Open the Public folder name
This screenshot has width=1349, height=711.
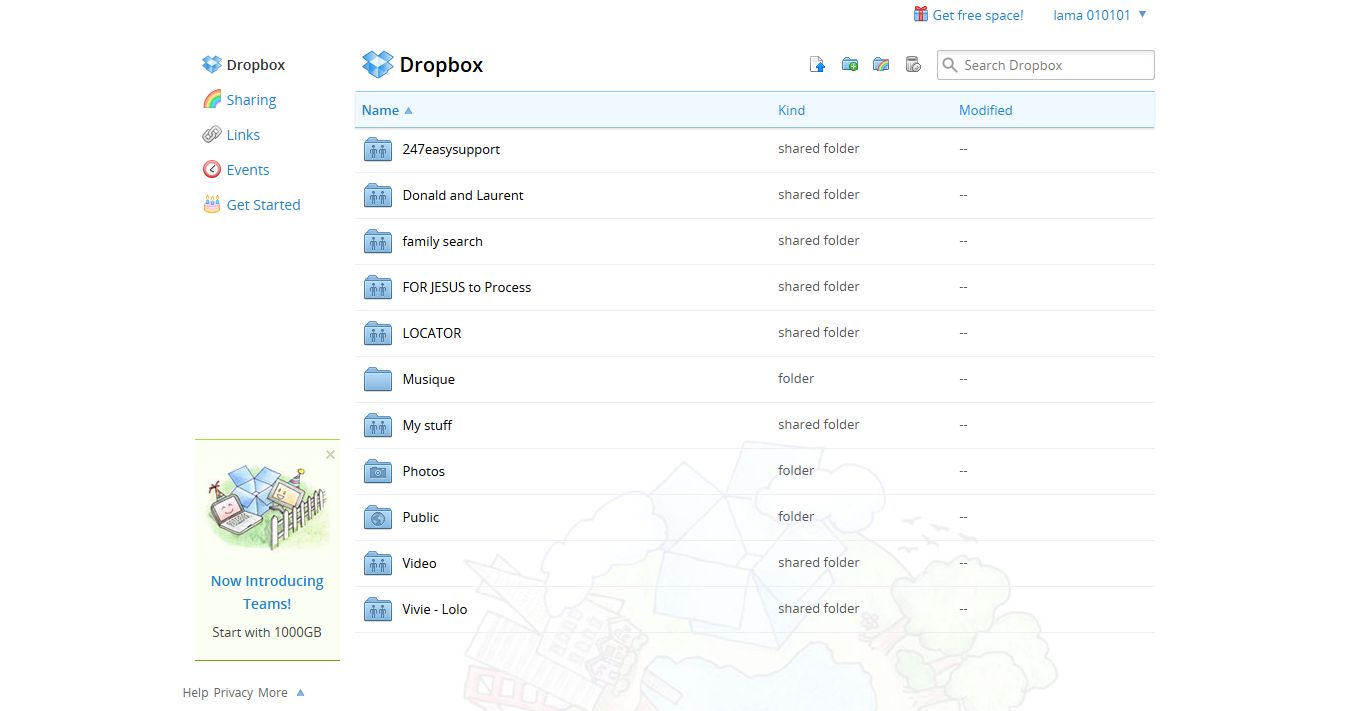tap(421, 517)
